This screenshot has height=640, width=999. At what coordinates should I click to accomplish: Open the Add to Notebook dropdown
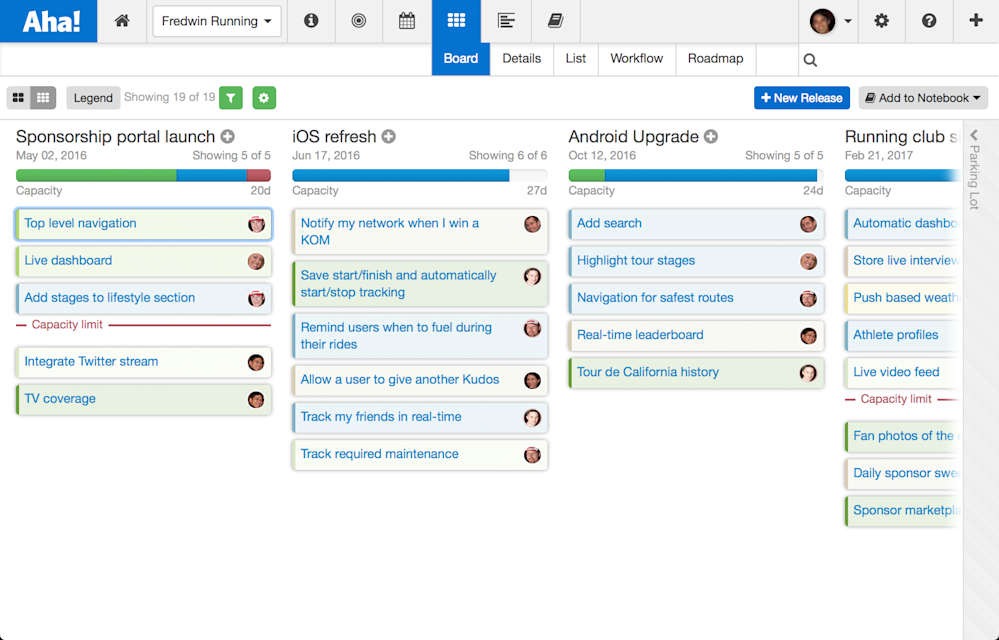(922, 97)
